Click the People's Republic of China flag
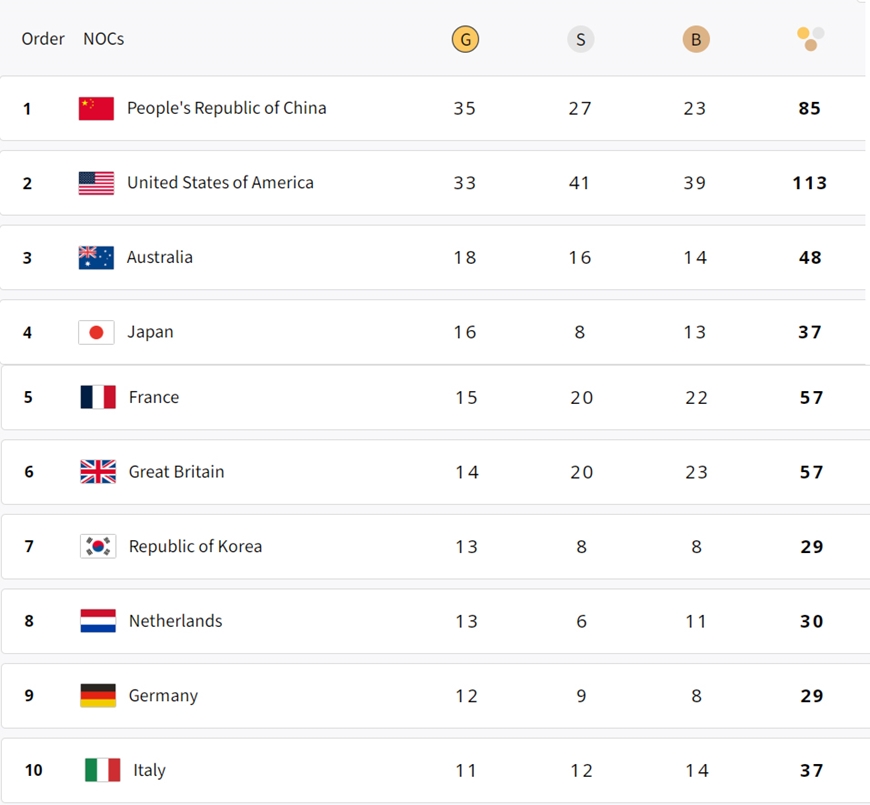 pos(96,108)
